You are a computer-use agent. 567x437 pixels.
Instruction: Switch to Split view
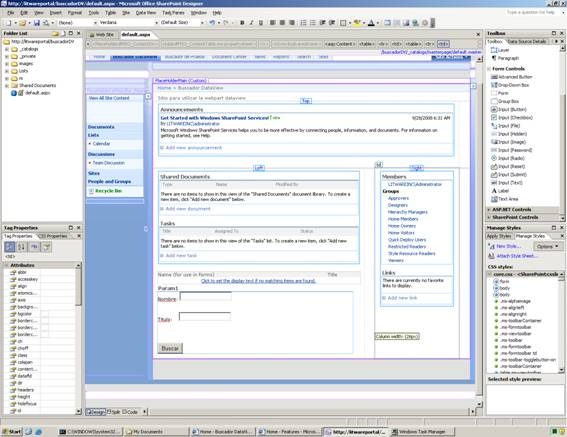113,412
